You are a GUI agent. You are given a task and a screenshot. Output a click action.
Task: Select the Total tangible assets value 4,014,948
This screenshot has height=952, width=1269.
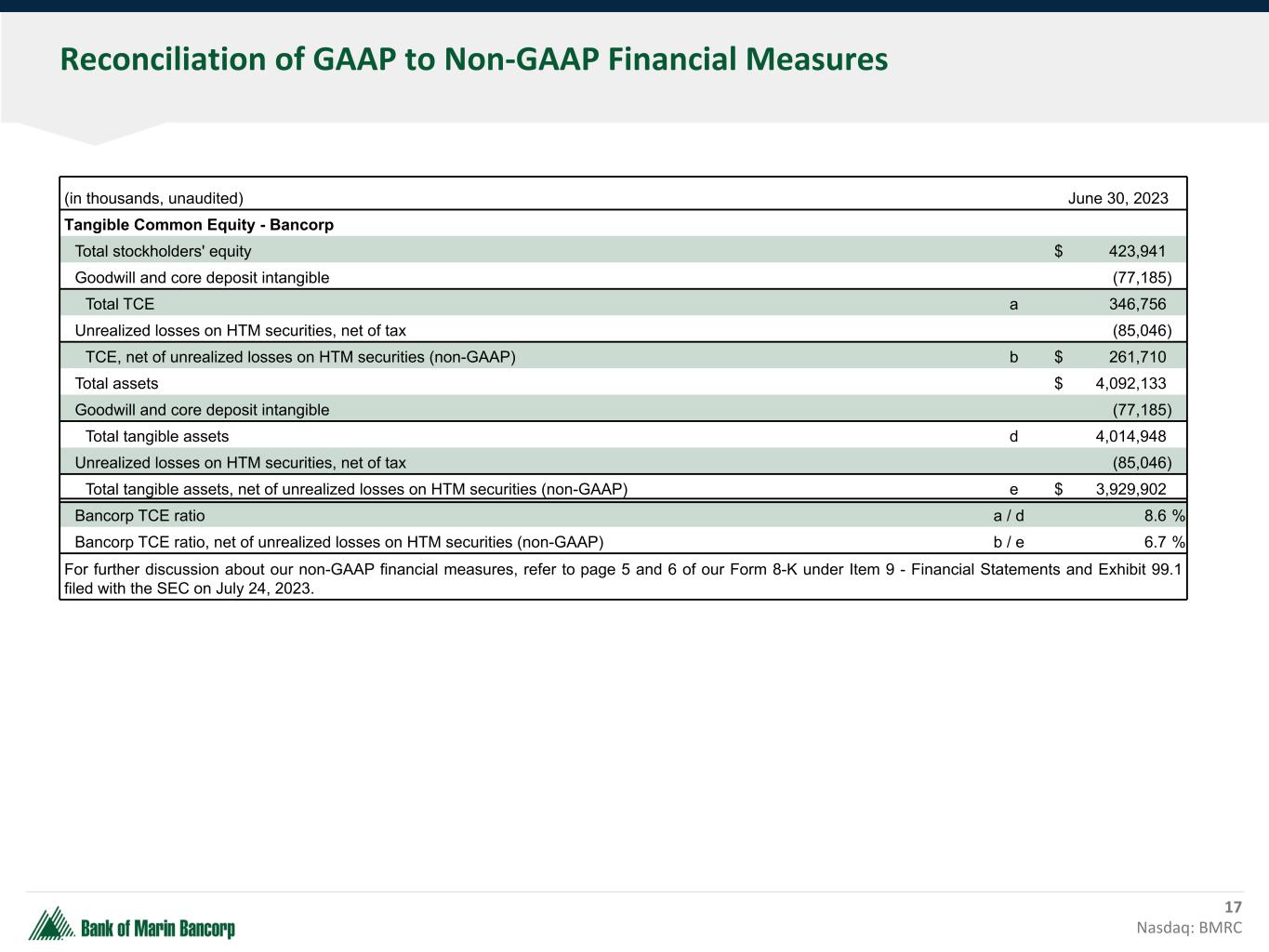click(1130, 436)
